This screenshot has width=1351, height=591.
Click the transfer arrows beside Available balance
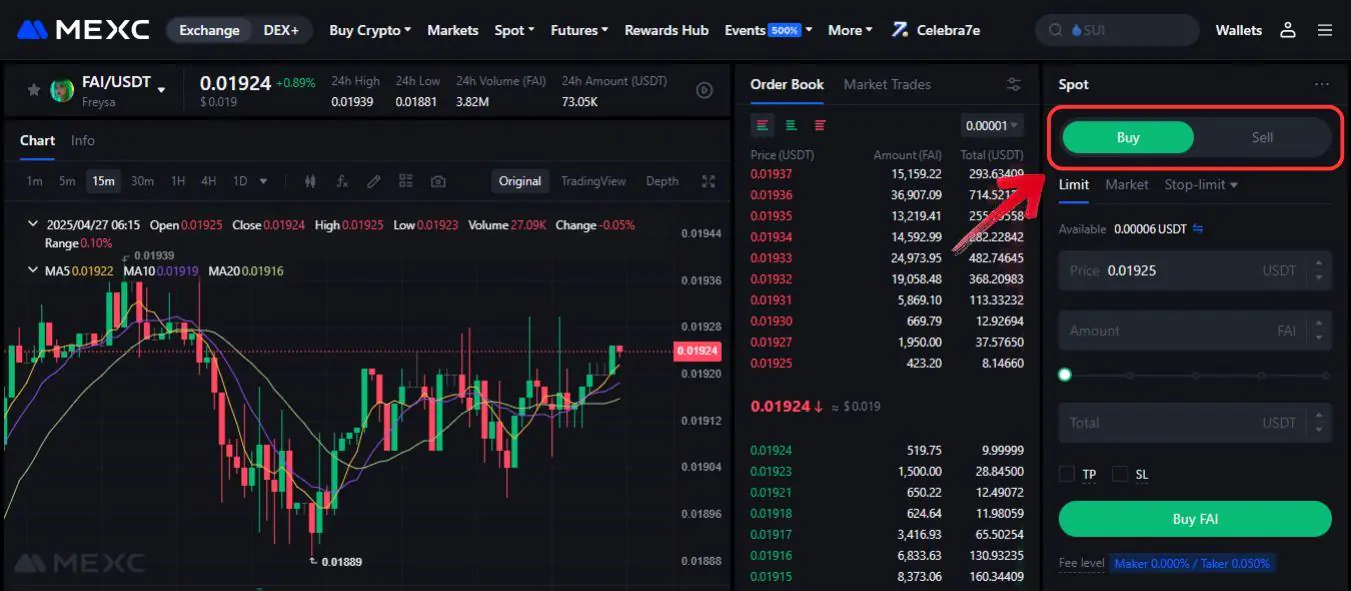pyautogui.click(x=1197, y=229)
